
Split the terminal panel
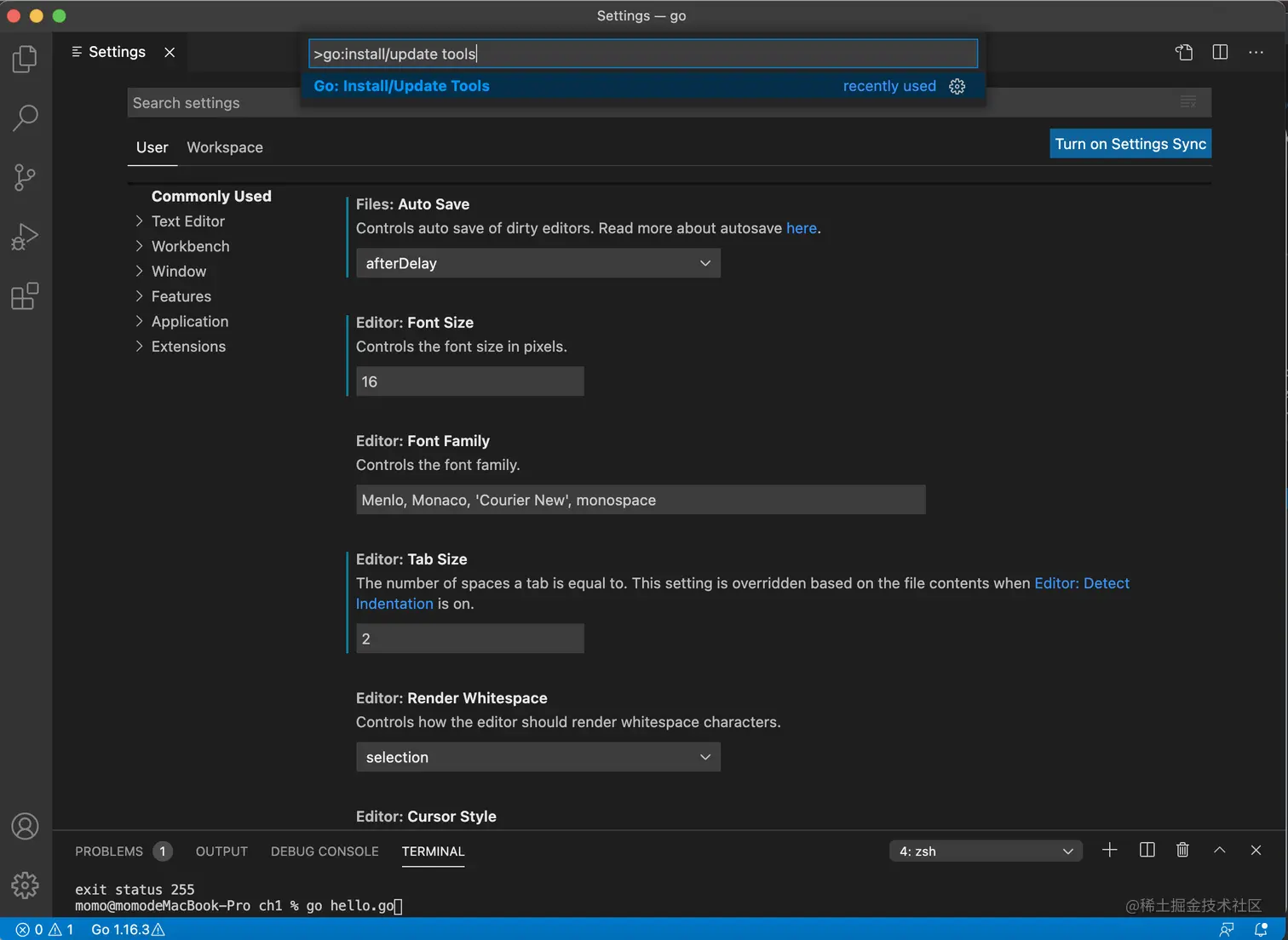point(1147,850)
